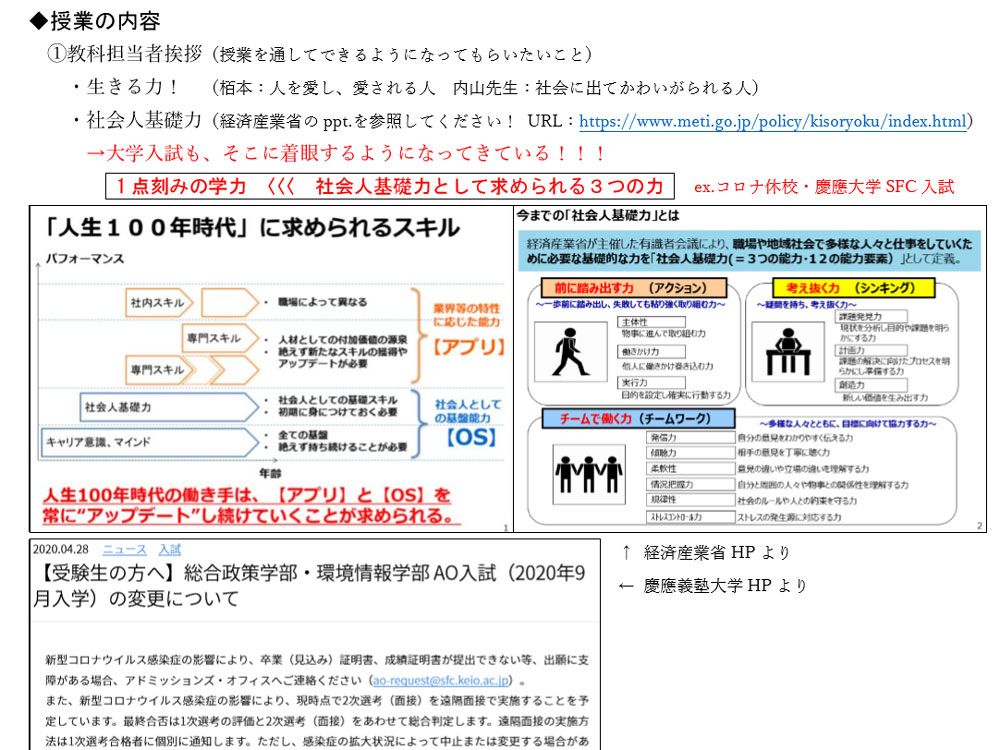Click the 実行力 box
This screenshot has height=750, width=1000.
[651, 383]
